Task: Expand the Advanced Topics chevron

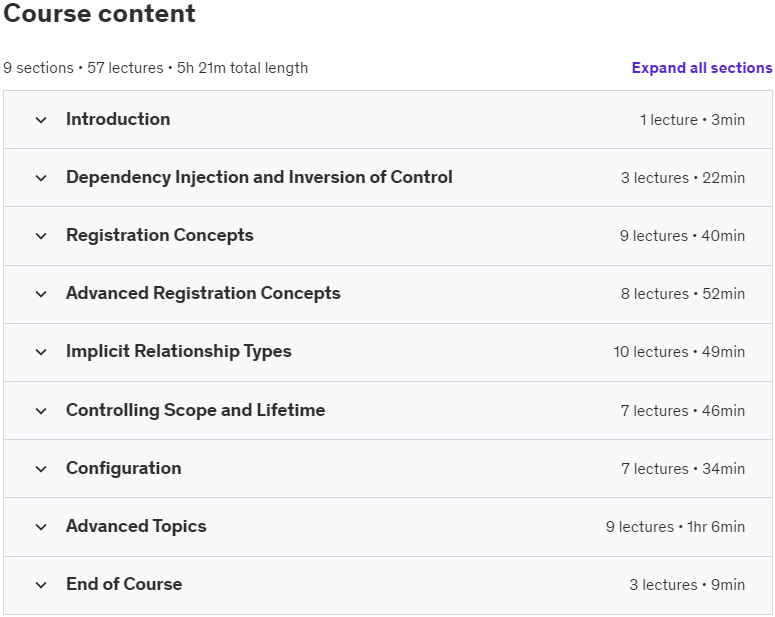Action: (x=41, y=527)
